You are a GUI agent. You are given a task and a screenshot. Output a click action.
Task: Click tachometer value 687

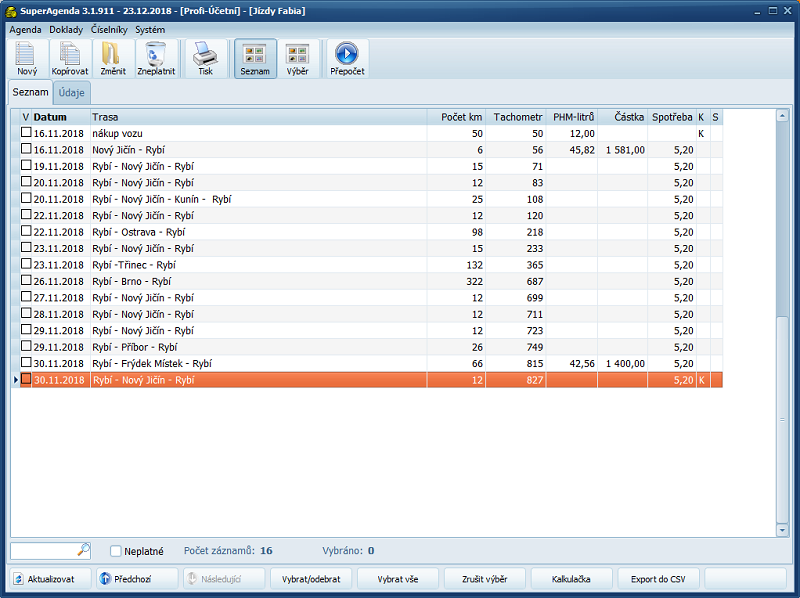coord(535,281)
